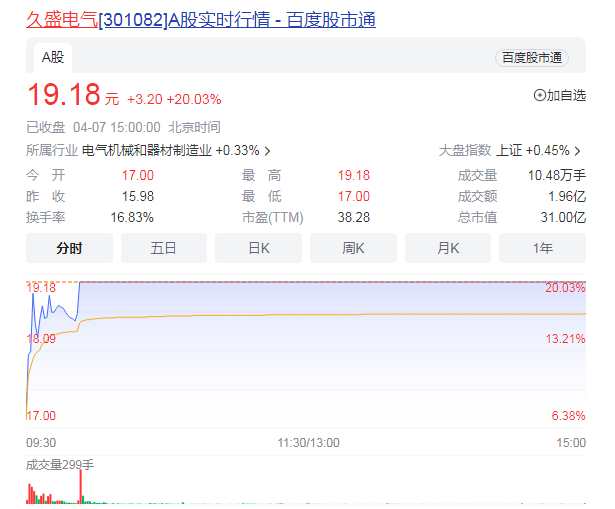Show the 日K daily candlestick chart
This screenshot has height=509, width=615.
click(258, 248)
